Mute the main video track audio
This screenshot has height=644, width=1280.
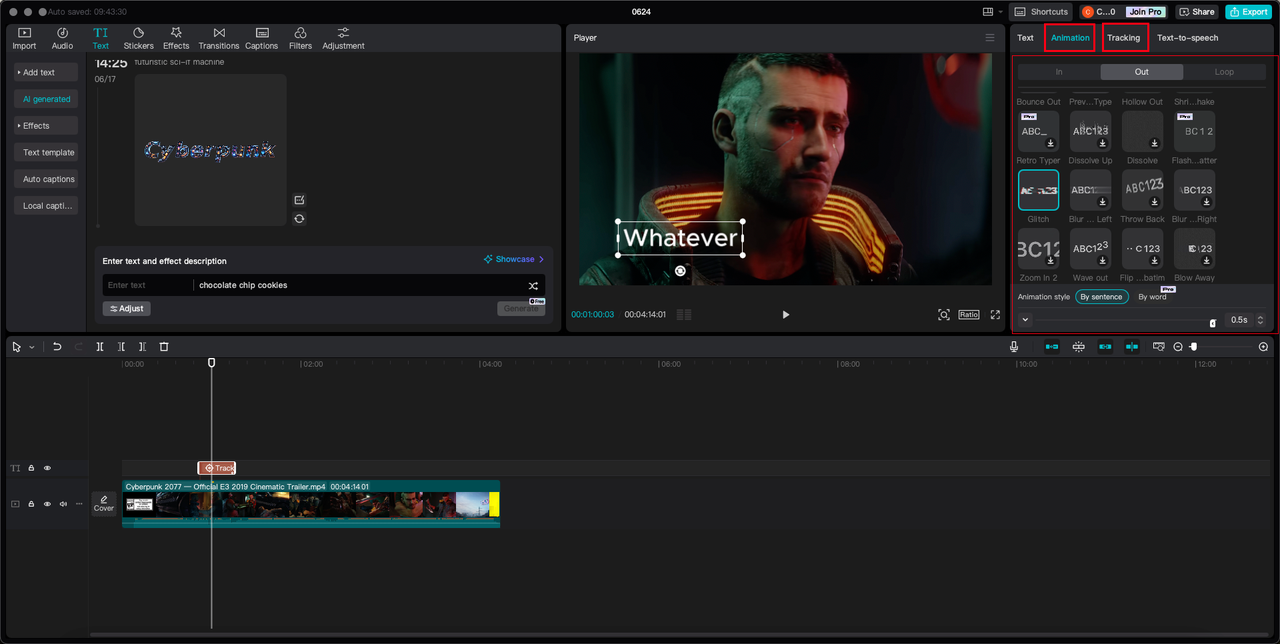point(63,504)
